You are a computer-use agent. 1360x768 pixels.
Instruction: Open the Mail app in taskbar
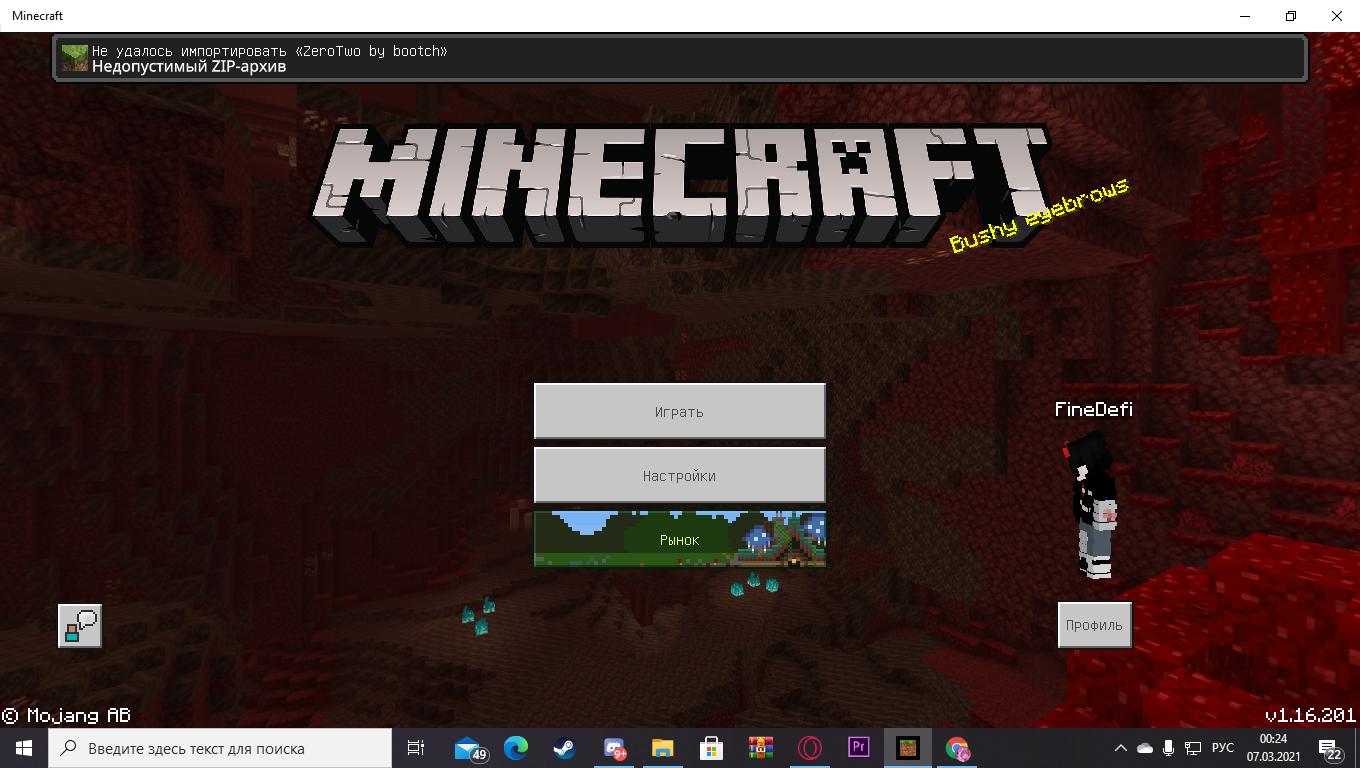[x=469, y=748]
